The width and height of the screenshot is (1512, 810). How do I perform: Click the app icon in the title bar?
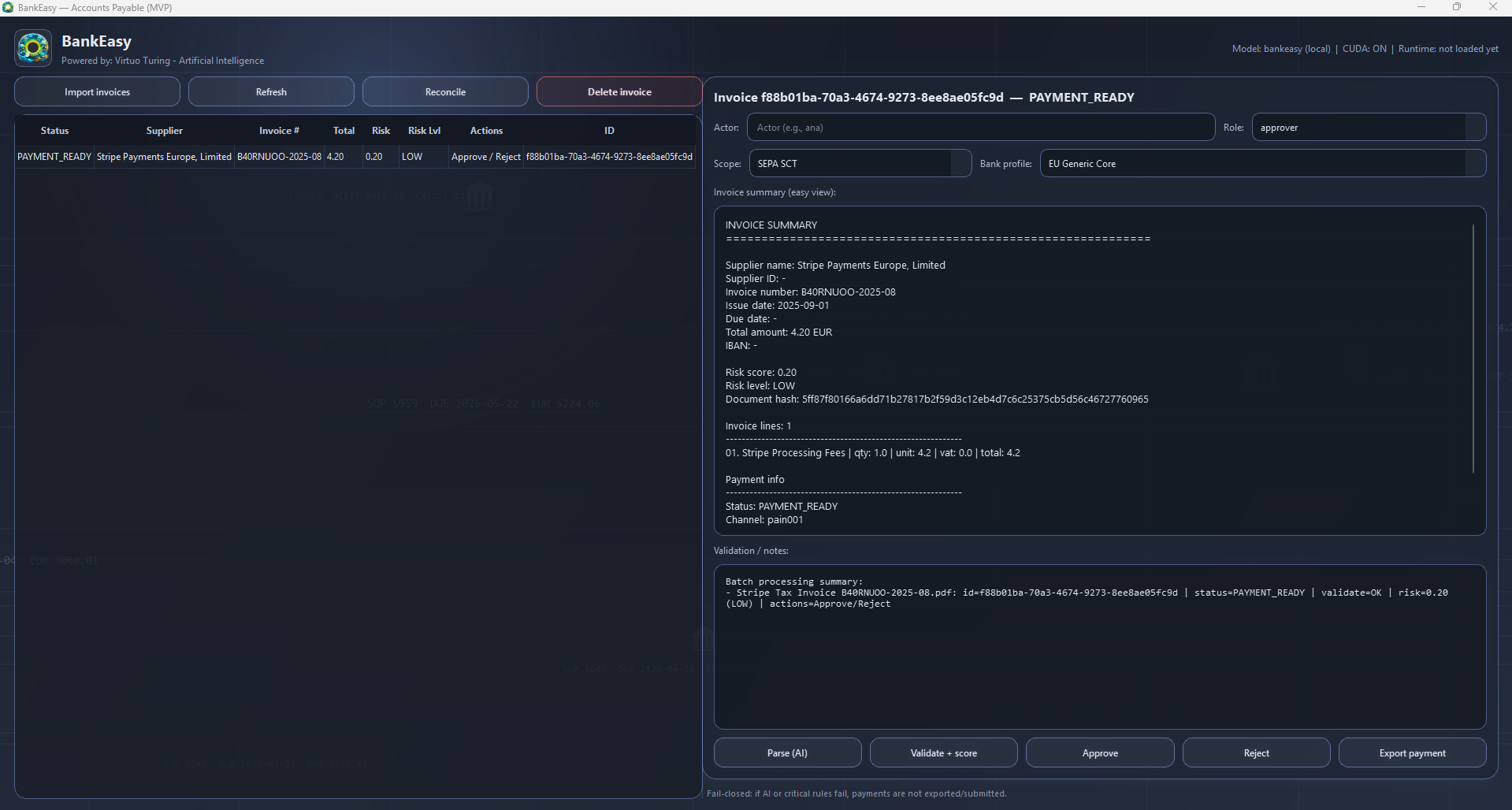(9, 7)
